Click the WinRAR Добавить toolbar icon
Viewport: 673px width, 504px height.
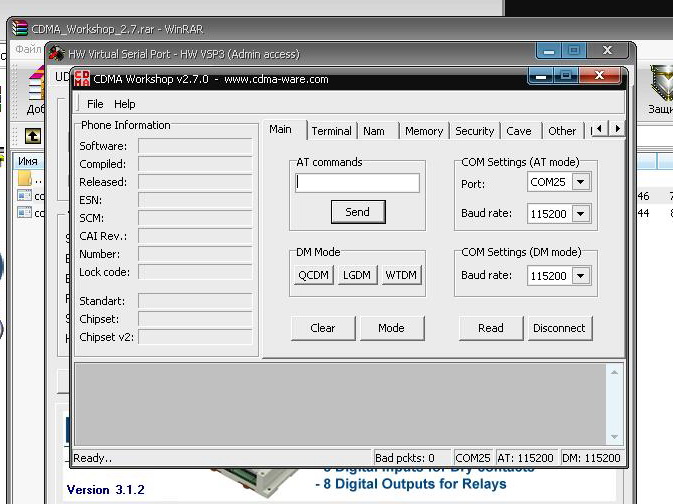(36, 90)
